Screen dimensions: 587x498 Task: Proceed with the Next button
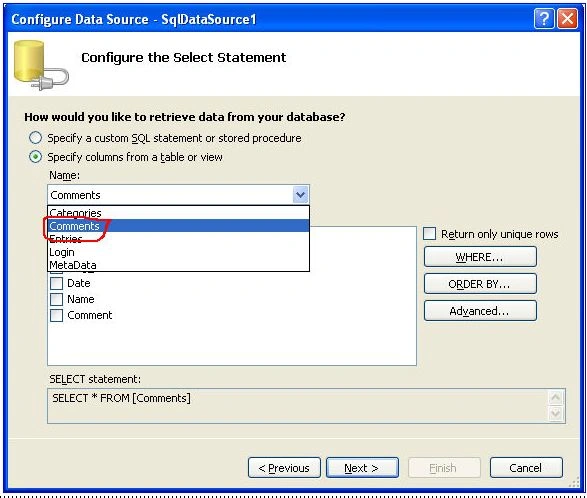coord(362,468)
